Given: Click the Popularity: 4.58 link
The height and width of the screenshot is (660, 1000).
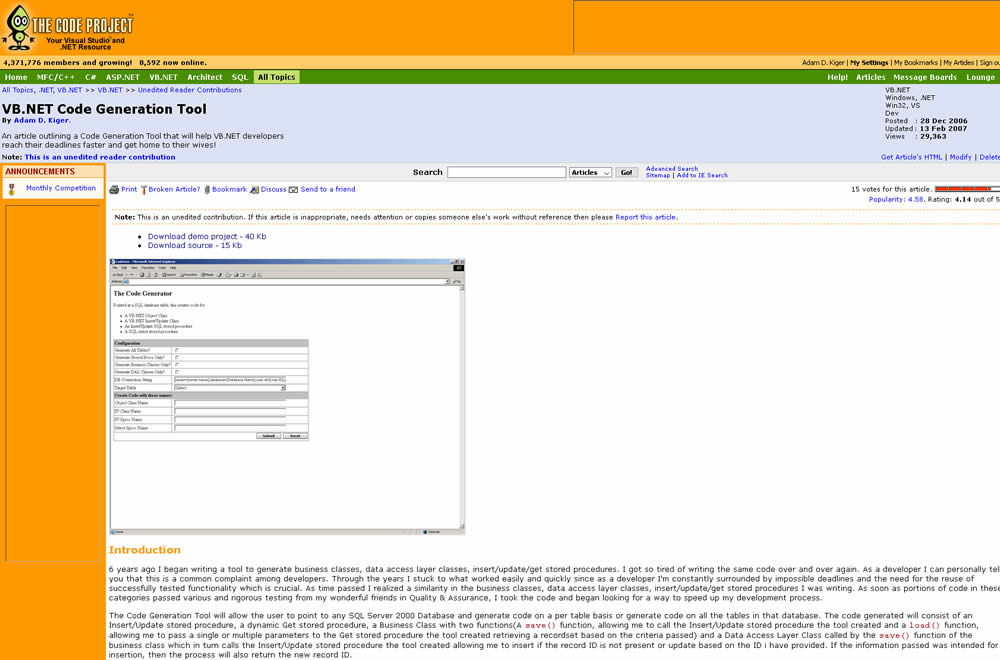Looking at the screenshot, I should point(895,200).
